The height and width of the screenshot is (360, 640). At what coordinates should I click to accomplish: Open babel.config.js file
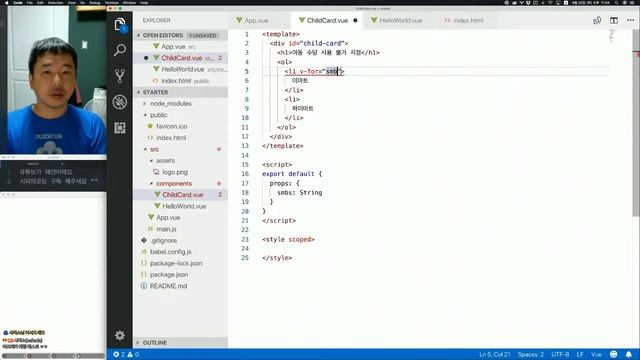[171, 252]
